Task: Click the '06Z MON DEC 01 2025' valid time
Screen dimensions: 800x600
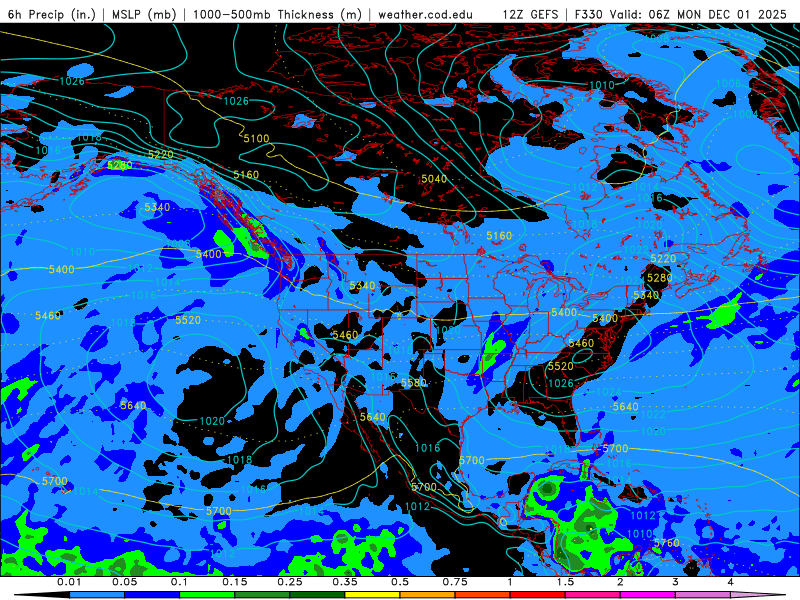Action: pos(717,14)
